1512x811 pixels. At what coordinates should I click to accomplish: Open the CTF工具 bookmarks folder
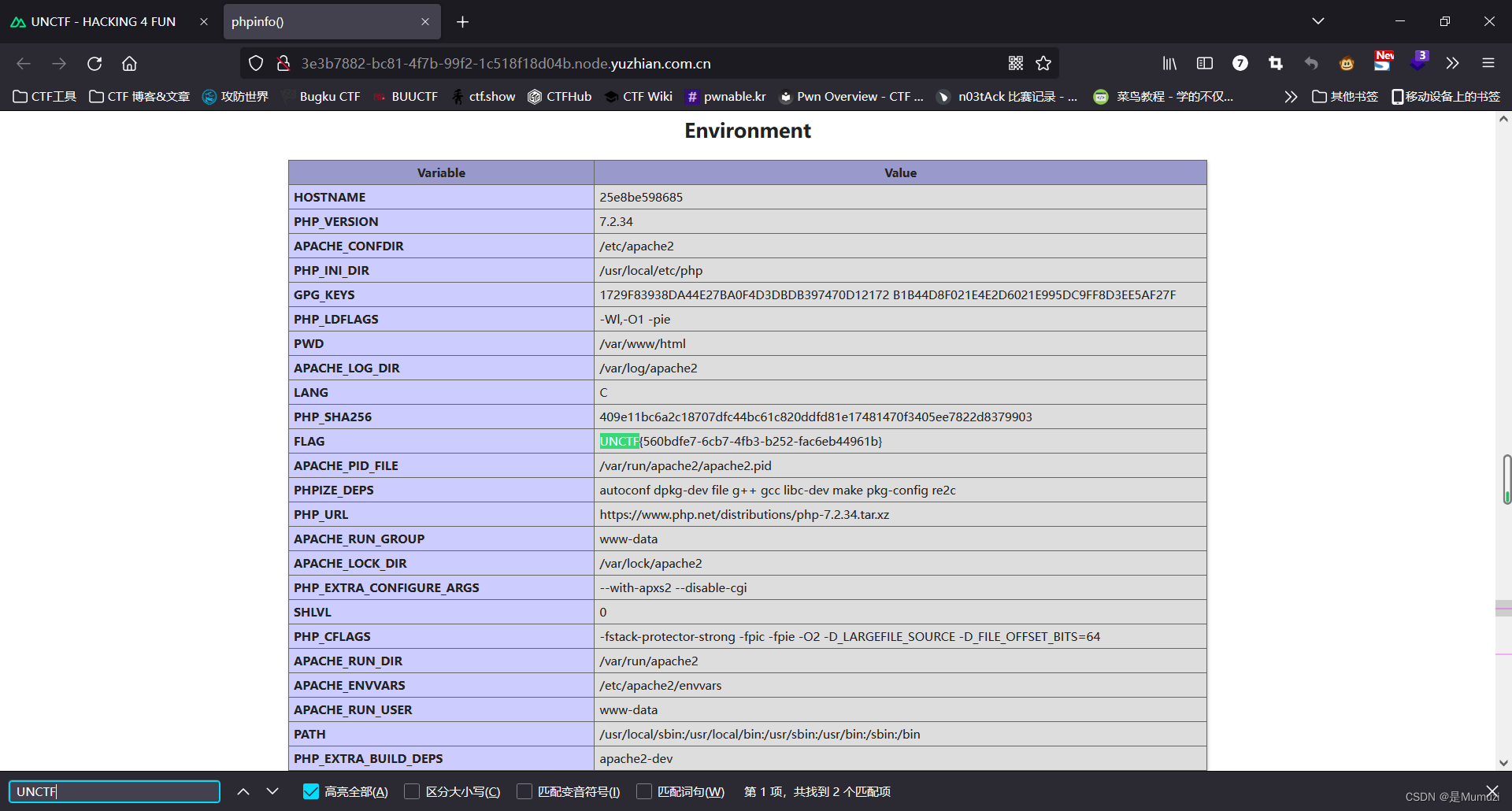coord(43,96)
